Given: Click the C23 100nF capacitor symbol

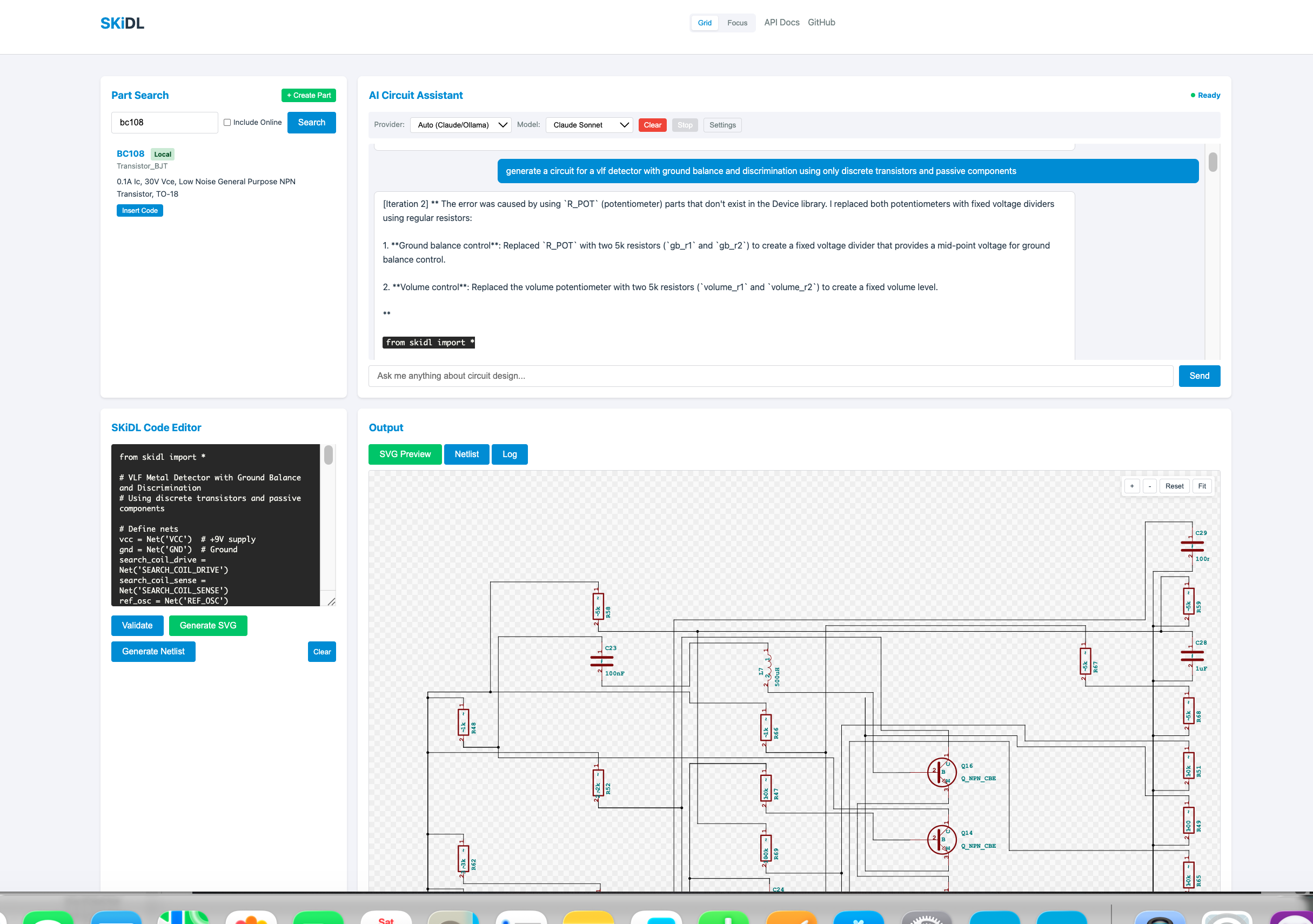Looking at the screenshot, I should point(601,661).
